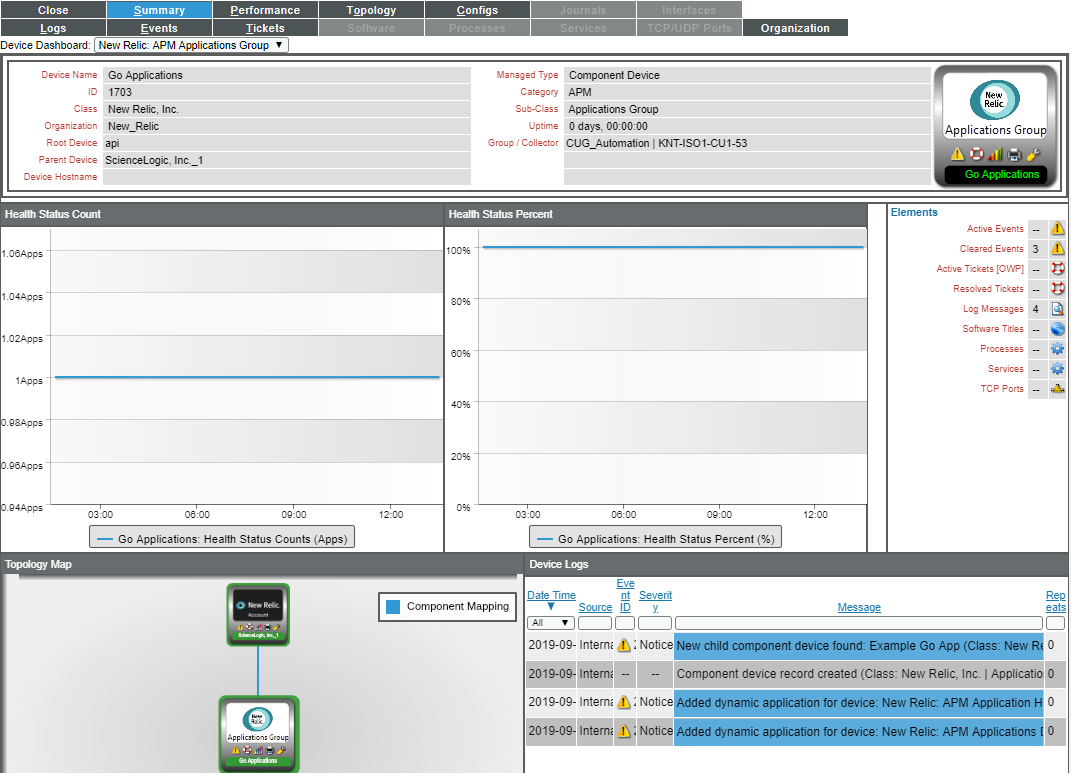This screenshot has width=1071, height=774.
Task: Switch to Summary tab
Action: (x=159, y=10)
